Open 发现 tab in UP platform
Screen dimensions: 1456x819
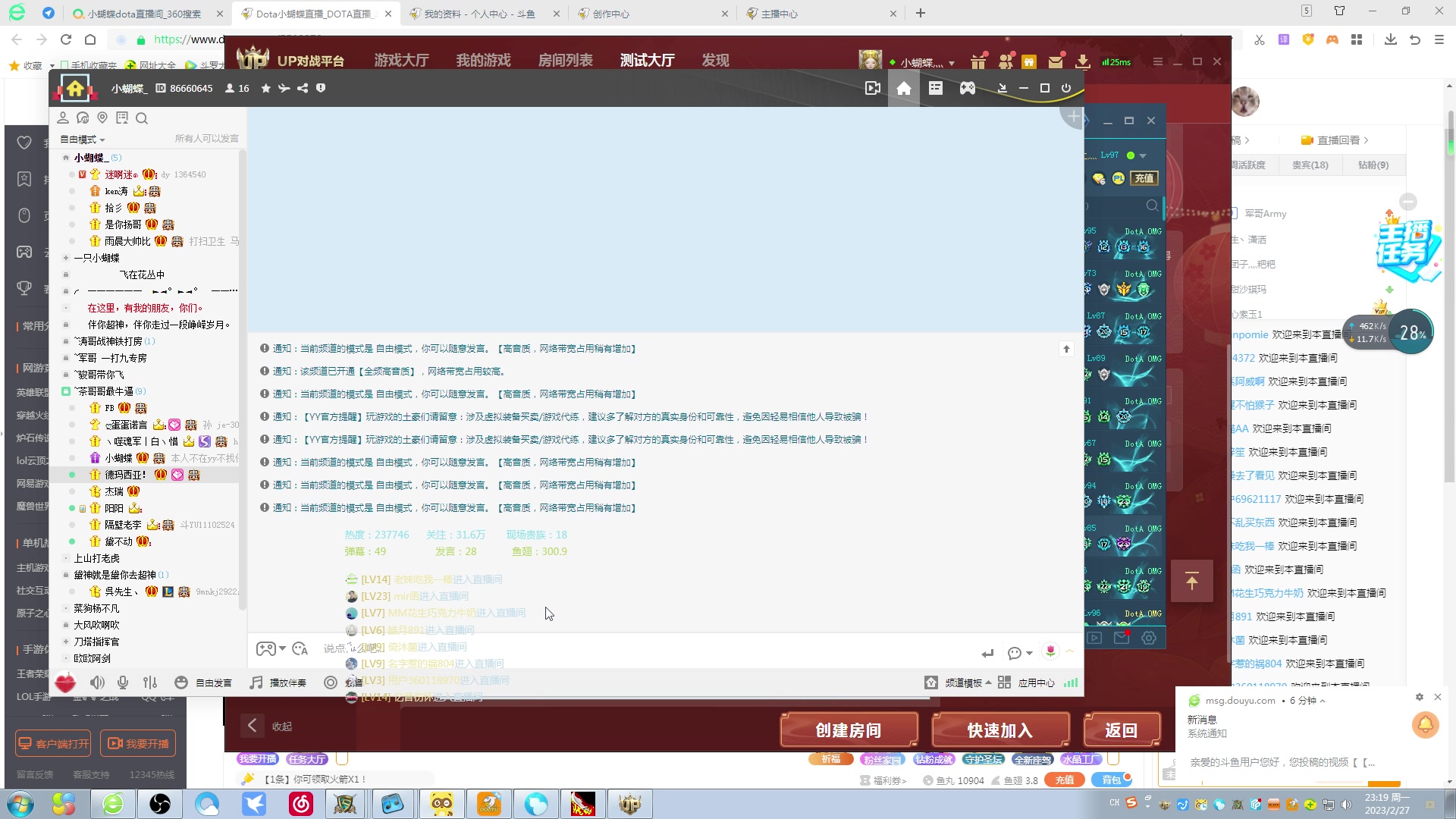715,61
